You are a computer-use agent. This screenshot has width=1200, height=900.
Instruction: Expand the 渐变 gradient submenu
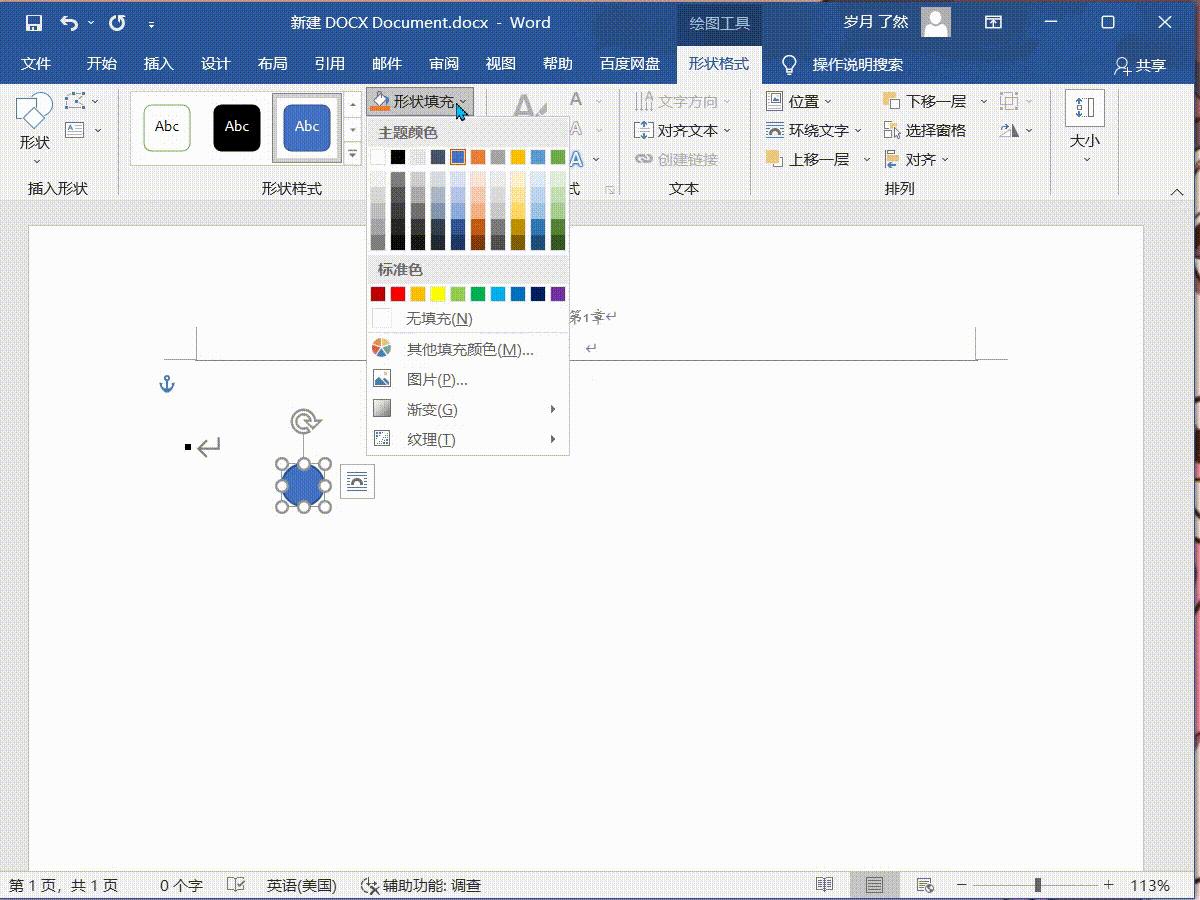[433, 408]
